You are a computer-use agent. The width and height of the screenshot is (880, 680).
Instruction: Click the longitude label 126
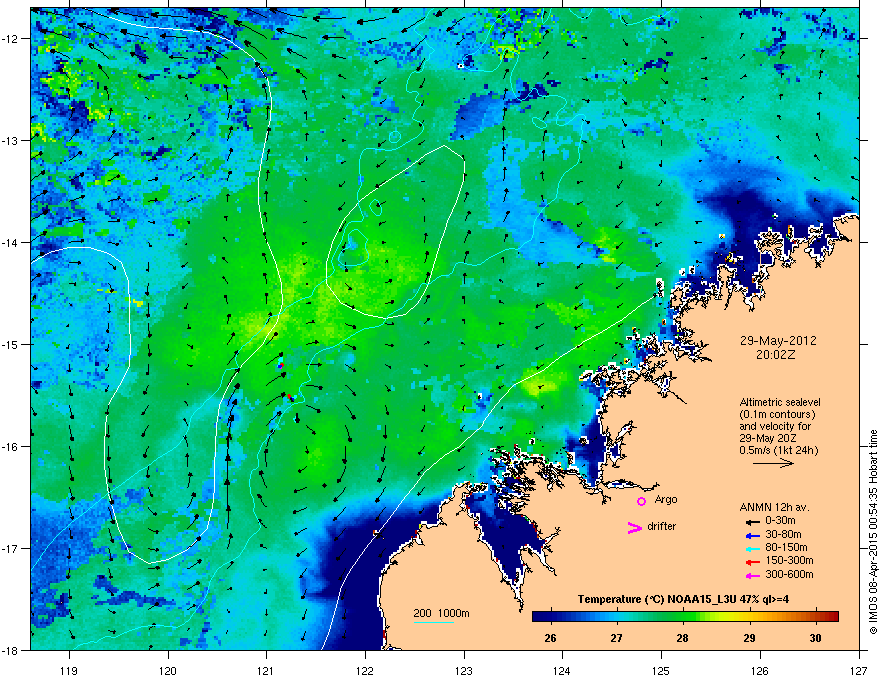pyautogui.click(x=760, y=670)
